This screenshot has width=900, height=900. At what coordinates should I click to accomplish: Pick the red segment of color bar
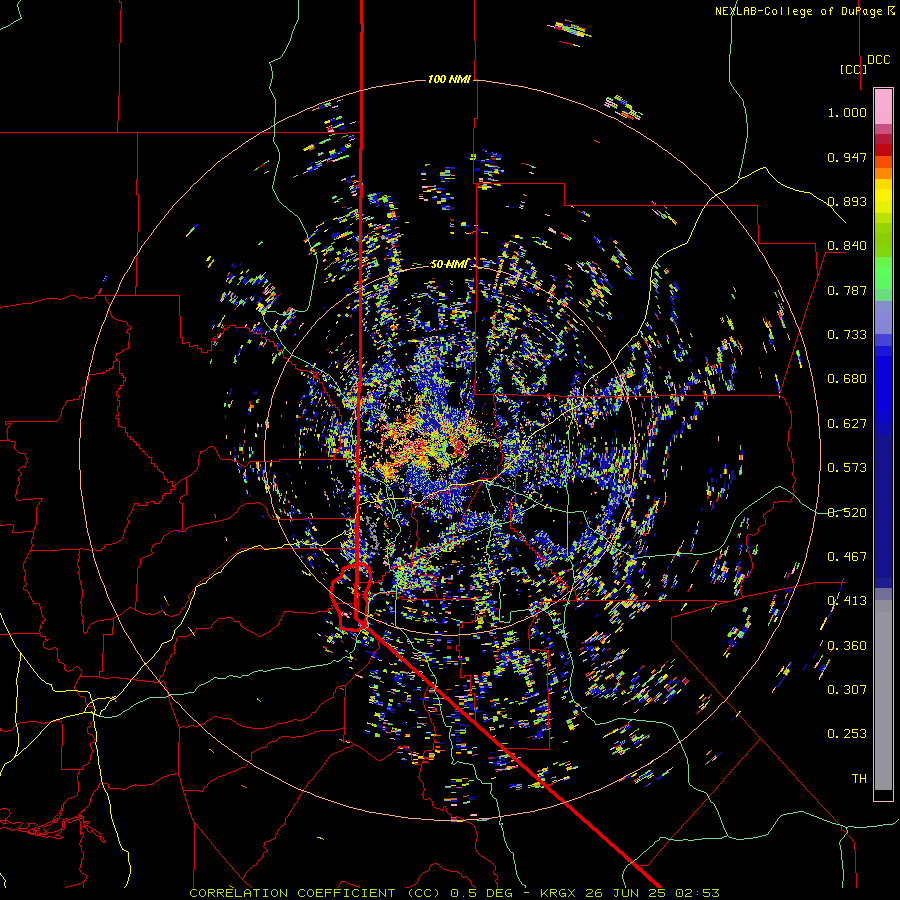pos(883,149)
